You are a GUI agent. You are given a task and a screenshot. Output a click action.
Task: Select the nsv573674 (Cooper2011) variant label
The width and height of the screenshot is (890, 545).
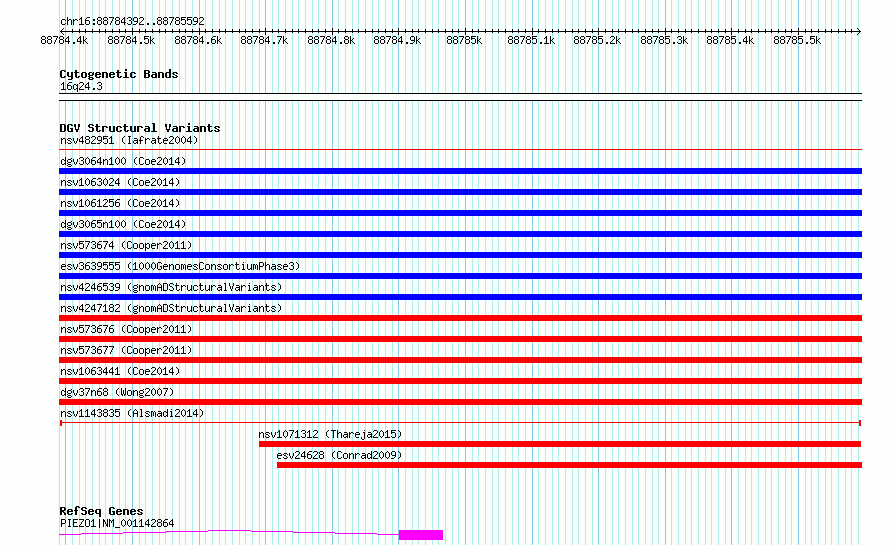pyautogui.click(x=126, y=245)
